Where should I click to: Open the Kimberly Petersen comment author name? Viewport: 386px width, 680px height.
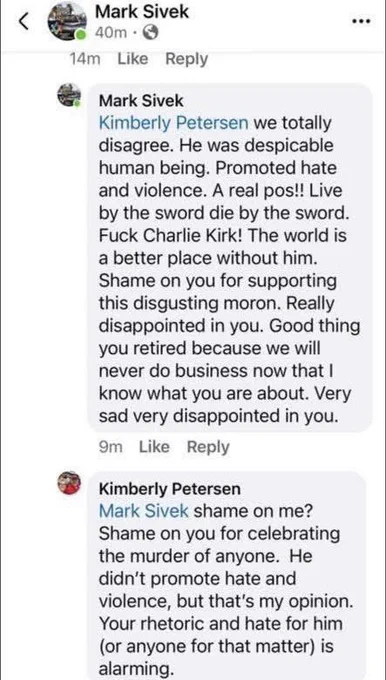point(170,489)
